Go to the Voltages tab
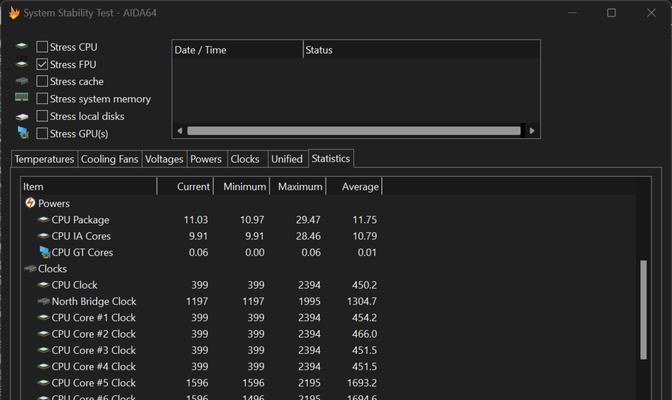The width and height of the screenshot is (672, 400). pos(164,159)
